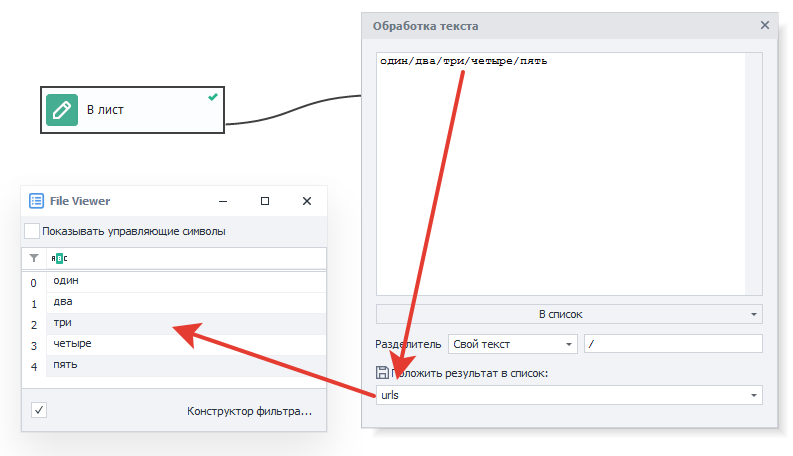Open Конструктор фильтра
The width and height of the screenshot is (793, 456).
click(250, 411)
